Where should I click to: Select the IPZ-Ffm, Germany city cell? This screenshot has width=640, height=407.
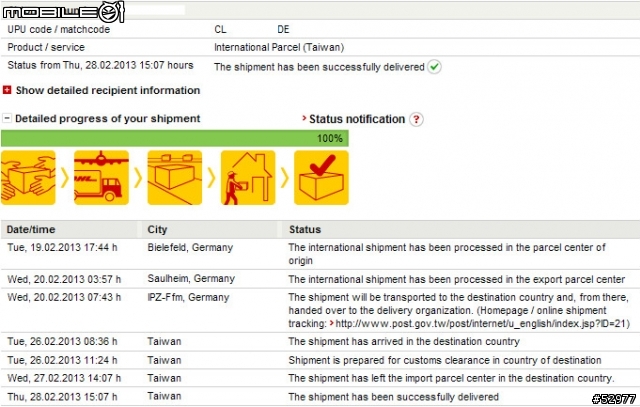click(x=188, y=297)
